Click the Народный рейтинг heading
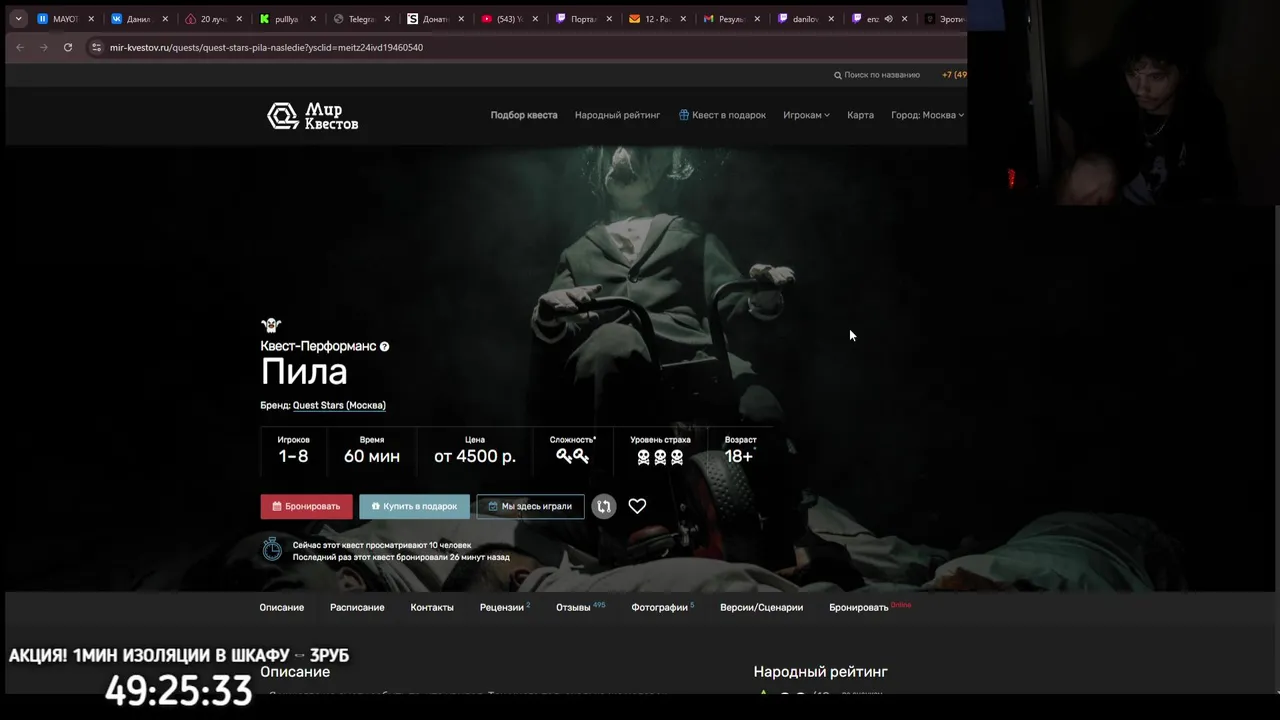 820,672
